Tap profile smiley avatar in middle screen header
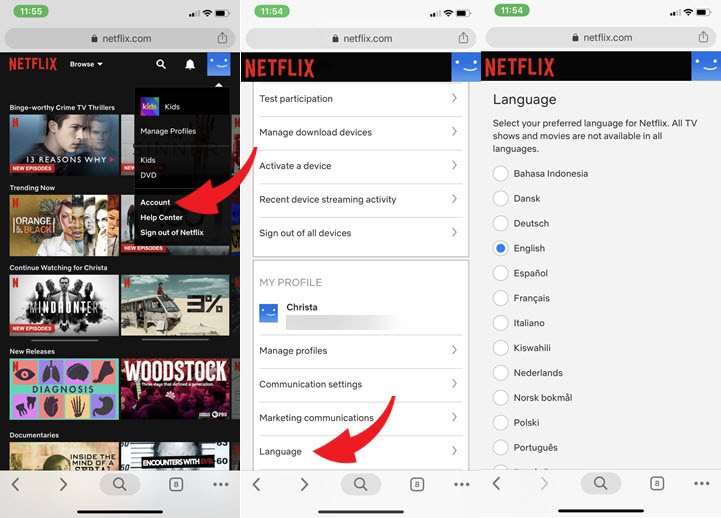The height and width of the screenshot is (518, 721). 466,67
